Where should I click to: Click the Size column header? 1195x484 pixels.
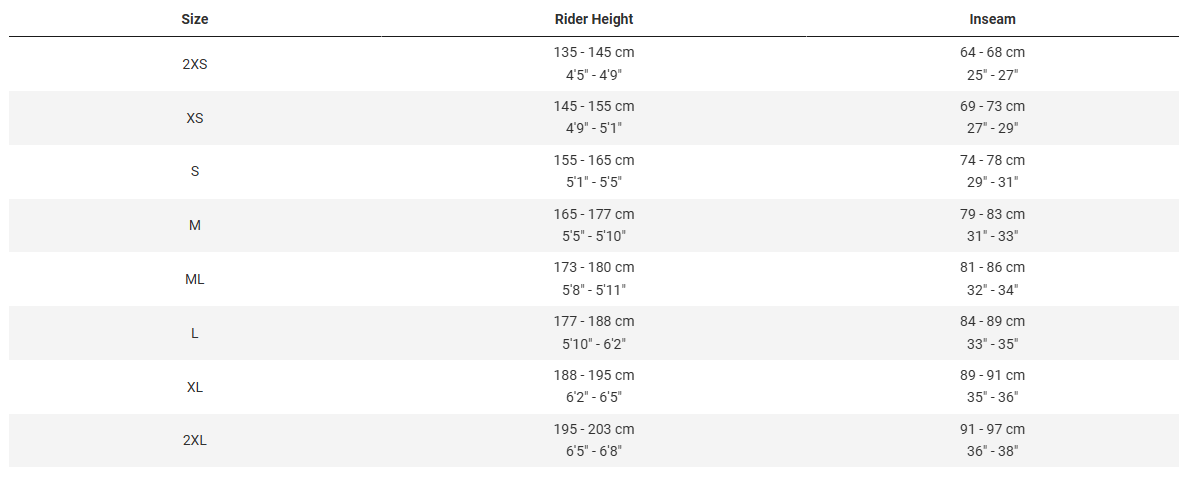195,19
